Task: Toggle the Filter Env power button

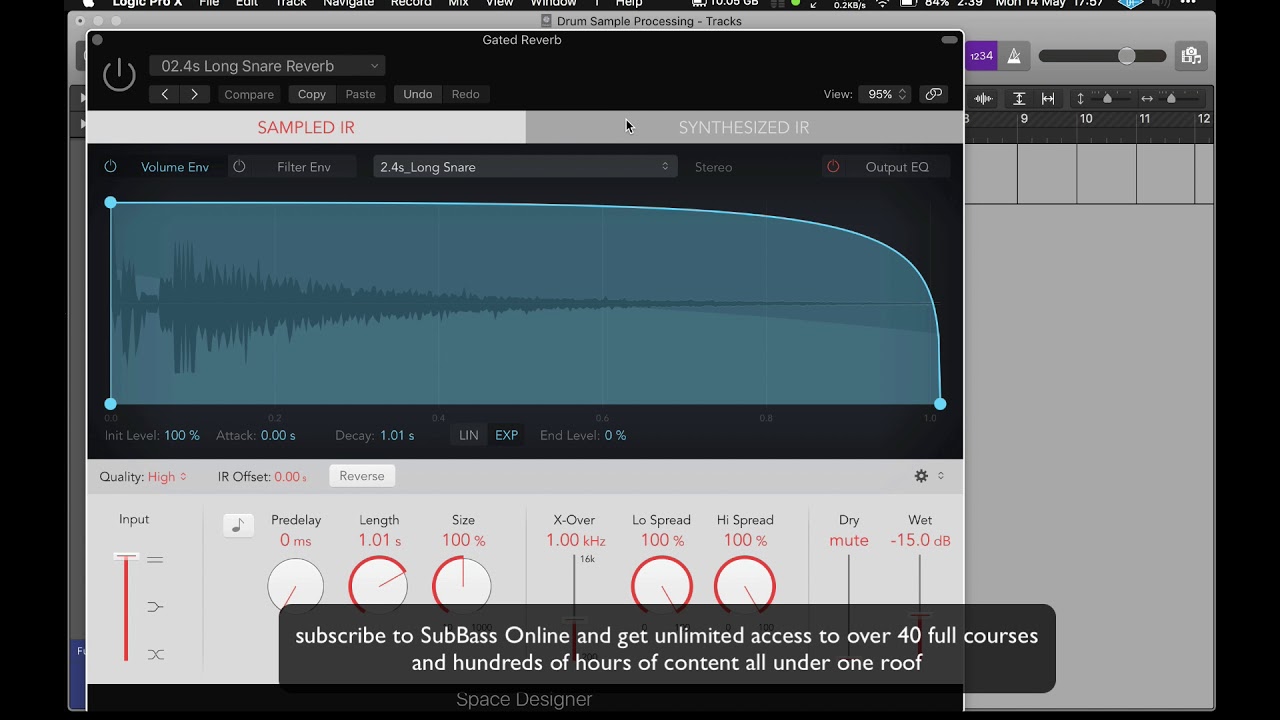Action: 239,167
